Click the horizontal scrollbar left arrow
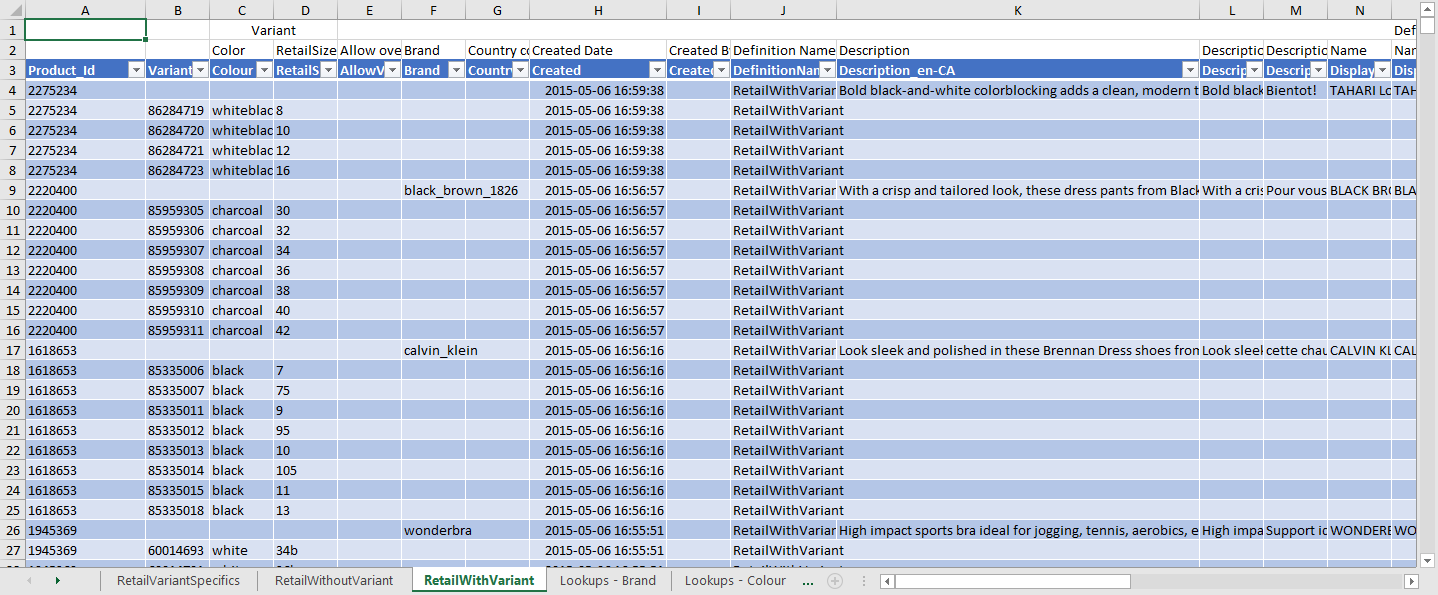Viewport: 1438px width, 595px height. coord(887,581)
